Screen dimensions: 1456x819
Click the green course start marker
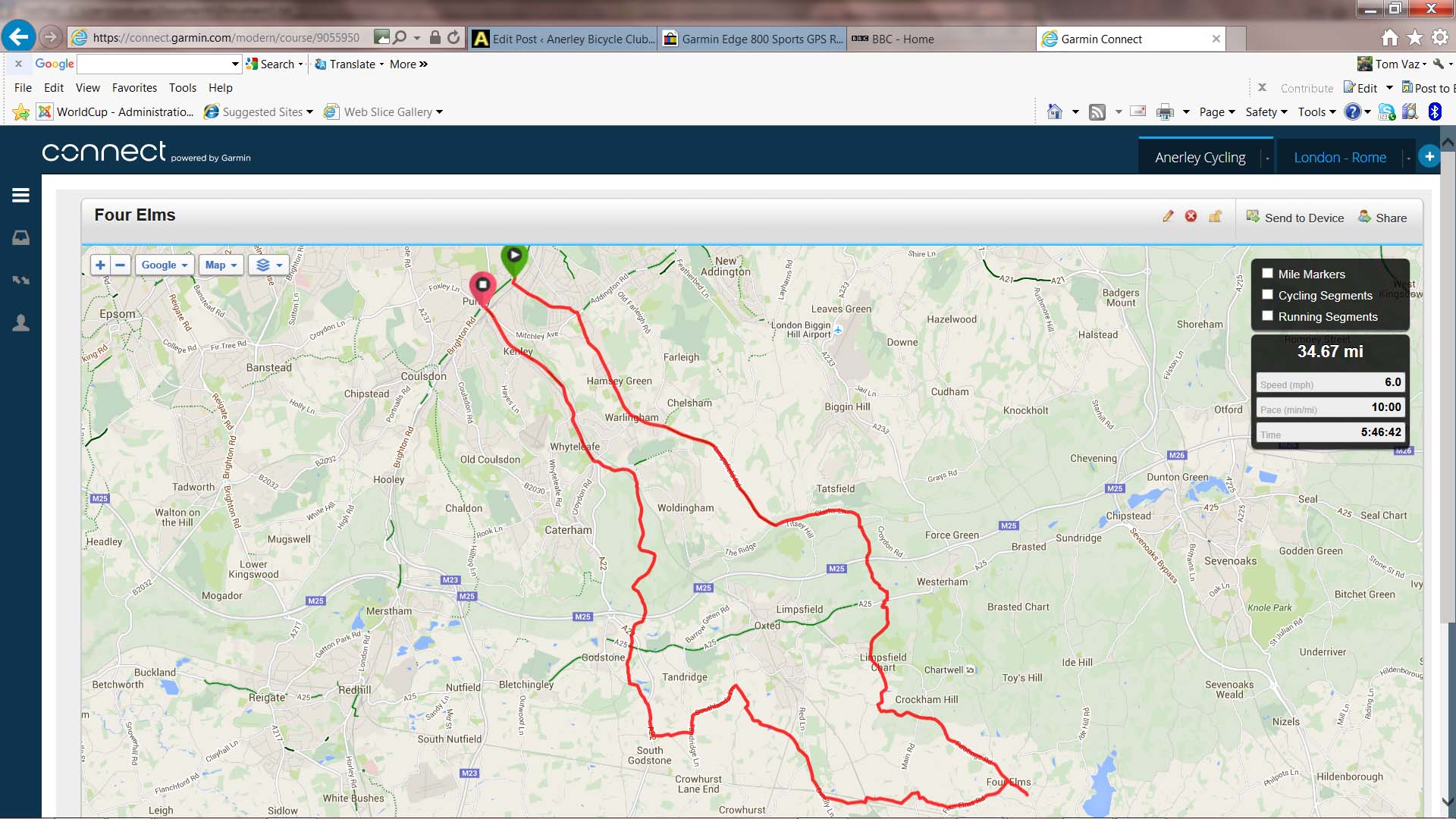pyautogui.click(x=514, y=256)
